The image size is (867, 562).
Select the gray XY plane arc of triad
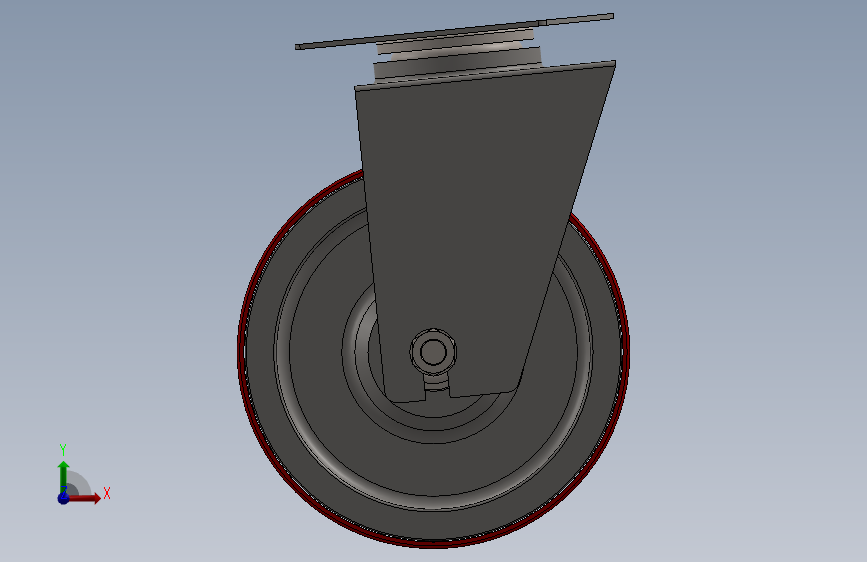click(x=78, y=483)
